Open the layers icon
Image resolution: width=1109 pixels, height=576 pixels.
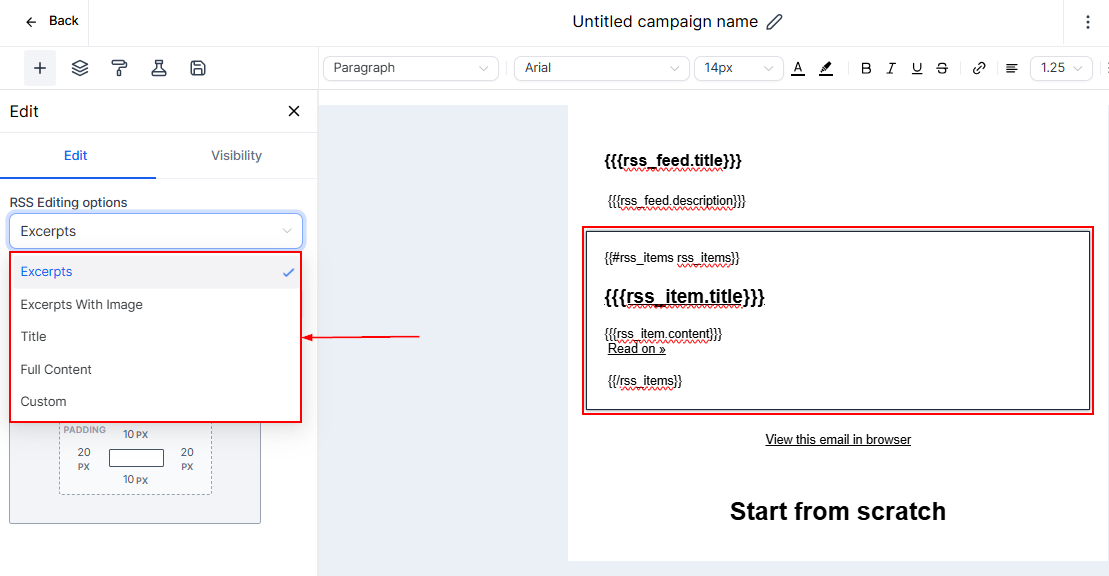point(80,68)
